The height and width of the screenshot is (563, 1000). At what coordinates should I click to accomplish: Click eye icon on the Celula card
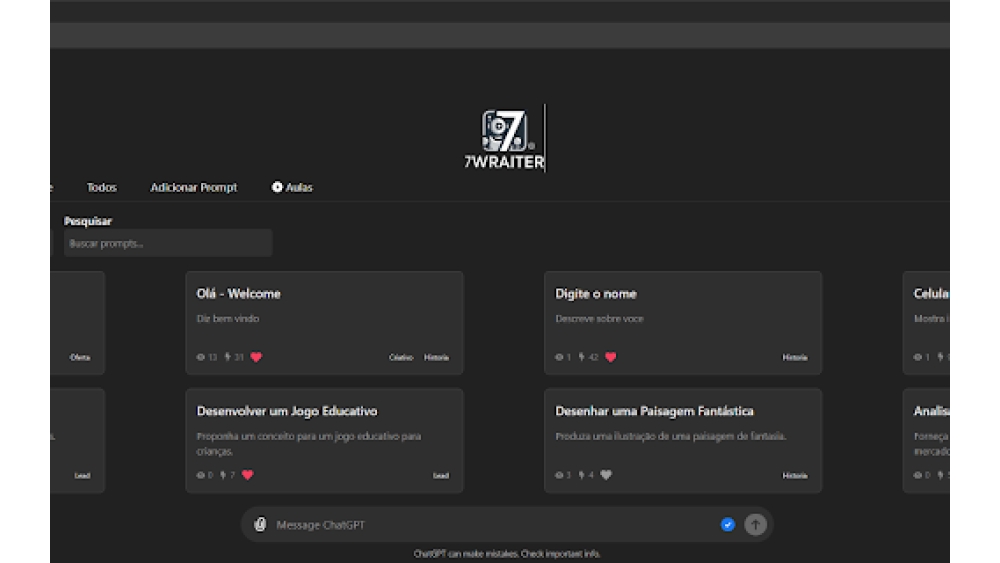pos(918,357)
